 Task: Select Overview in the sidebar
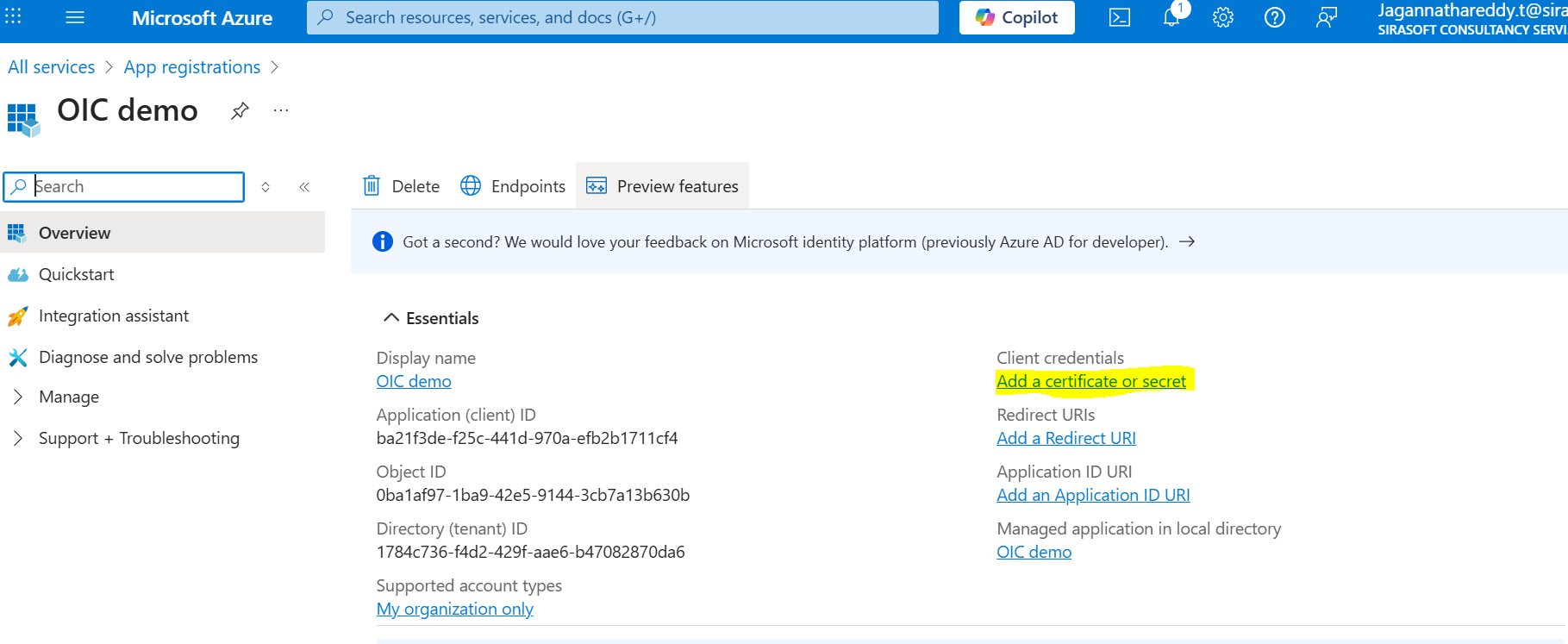tap(162, 233)
